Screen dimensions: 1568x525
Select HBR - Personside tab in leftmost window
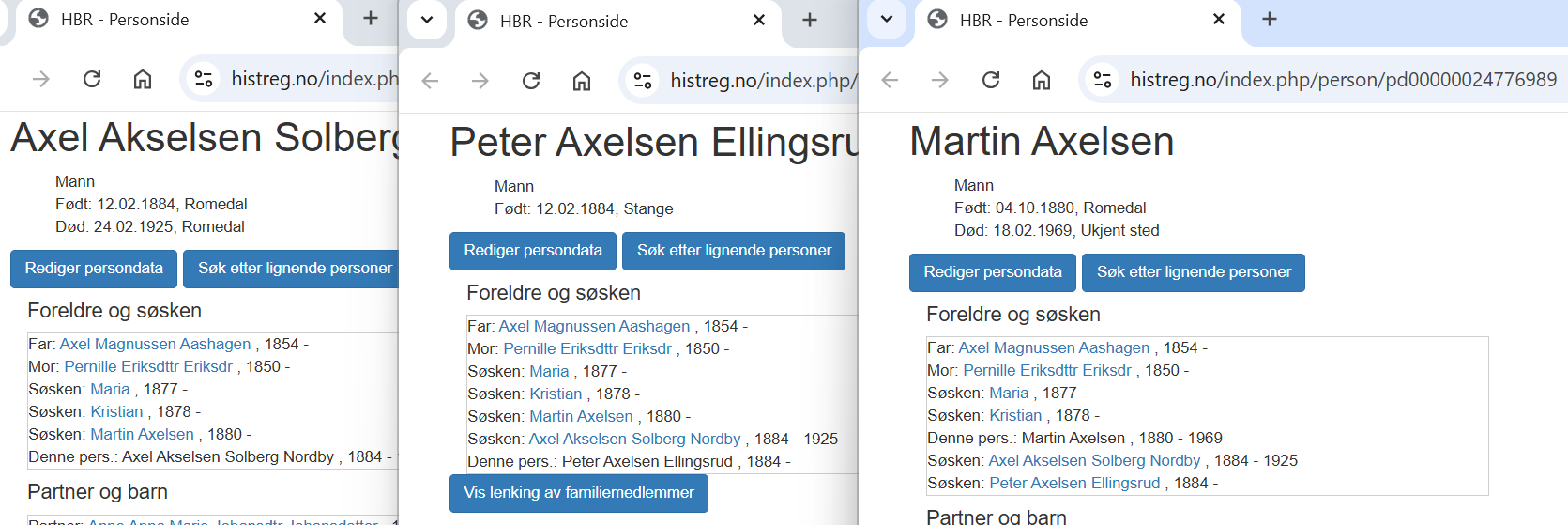pos(160,19)
